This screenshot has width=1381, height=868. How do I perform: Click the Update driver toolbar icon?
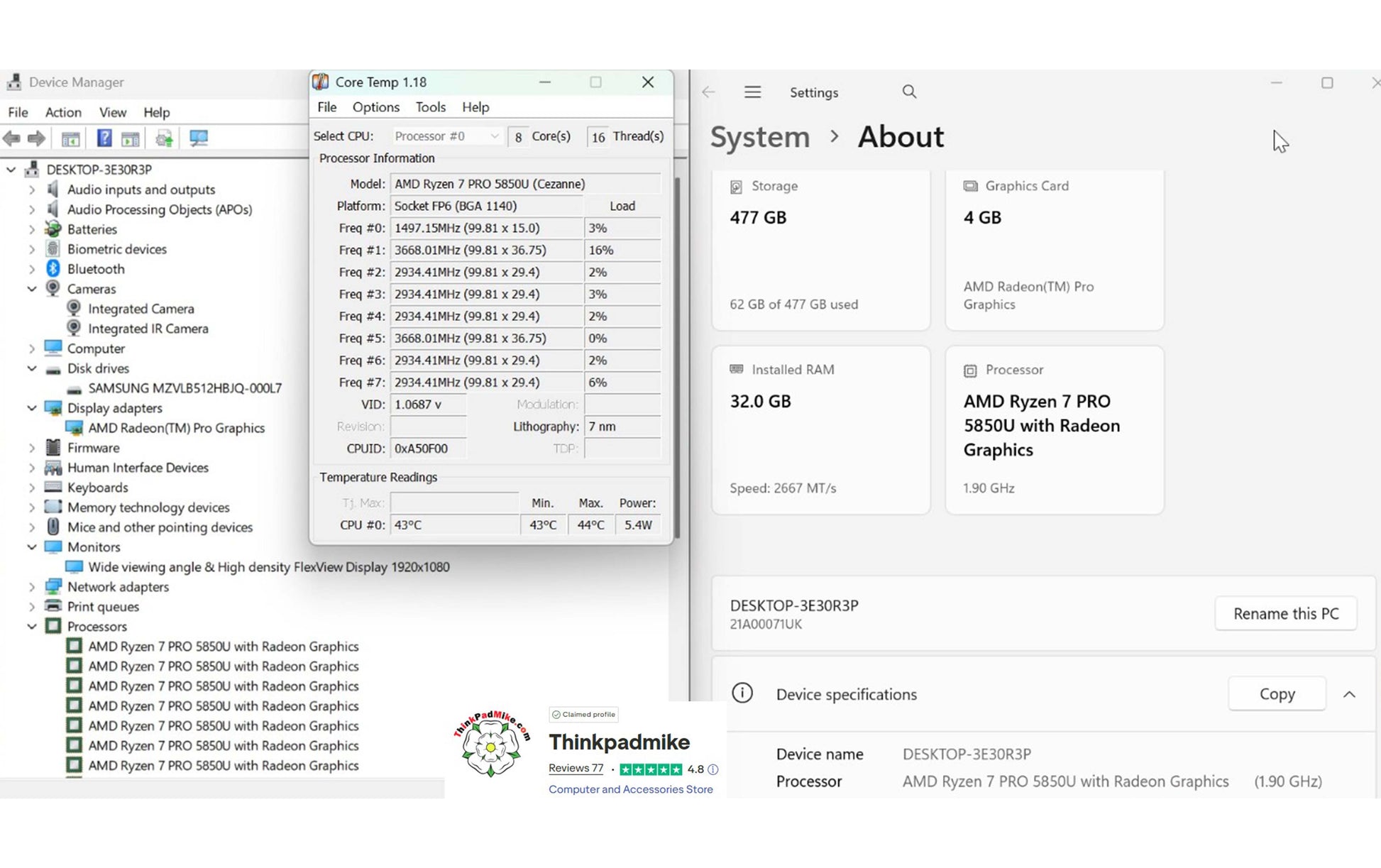coord(164,138)
